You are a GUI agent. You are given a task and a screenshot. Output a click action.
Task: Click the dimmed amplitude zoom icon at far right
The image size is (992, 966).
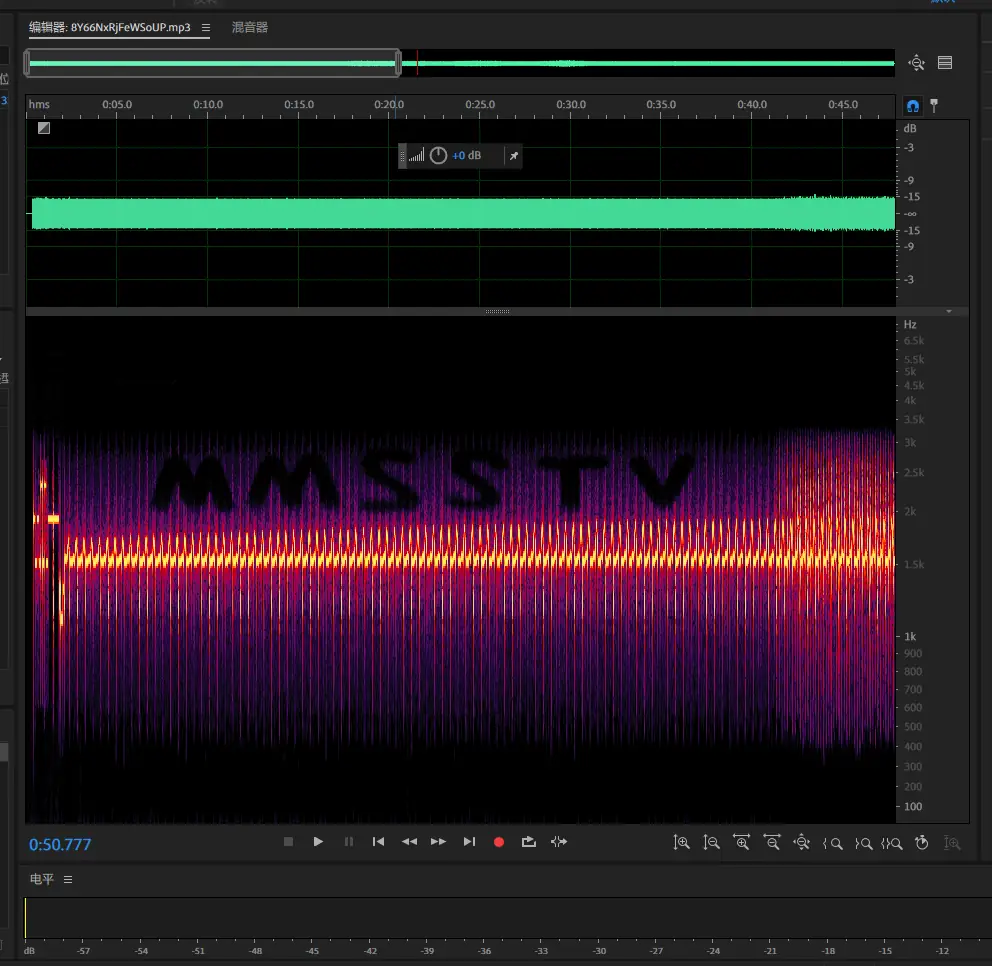point(952,843)
